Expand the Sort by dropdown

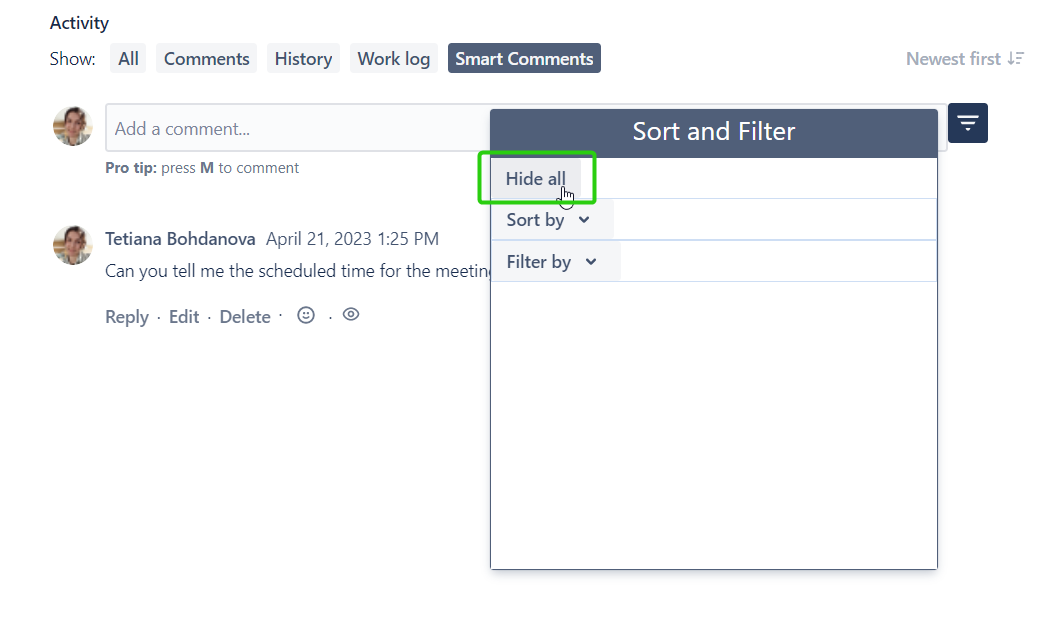[x=548, y=220]
